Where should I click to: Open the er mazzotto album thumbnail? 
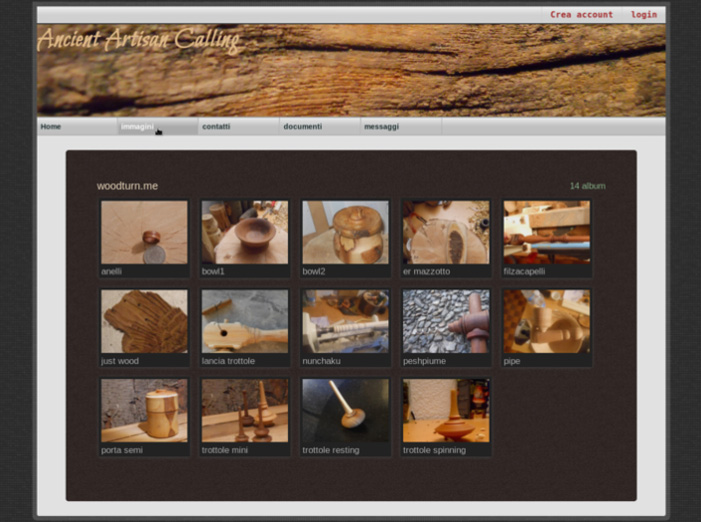446,232
